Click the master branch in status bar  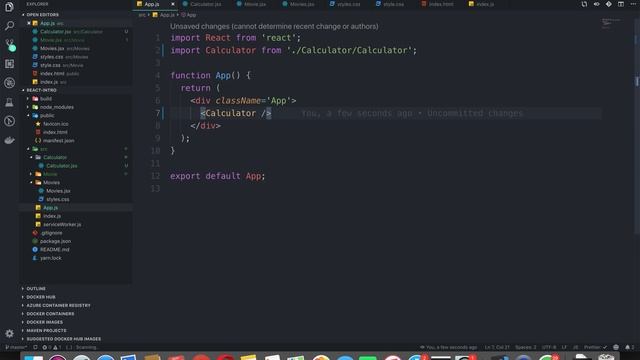point(16,347)
